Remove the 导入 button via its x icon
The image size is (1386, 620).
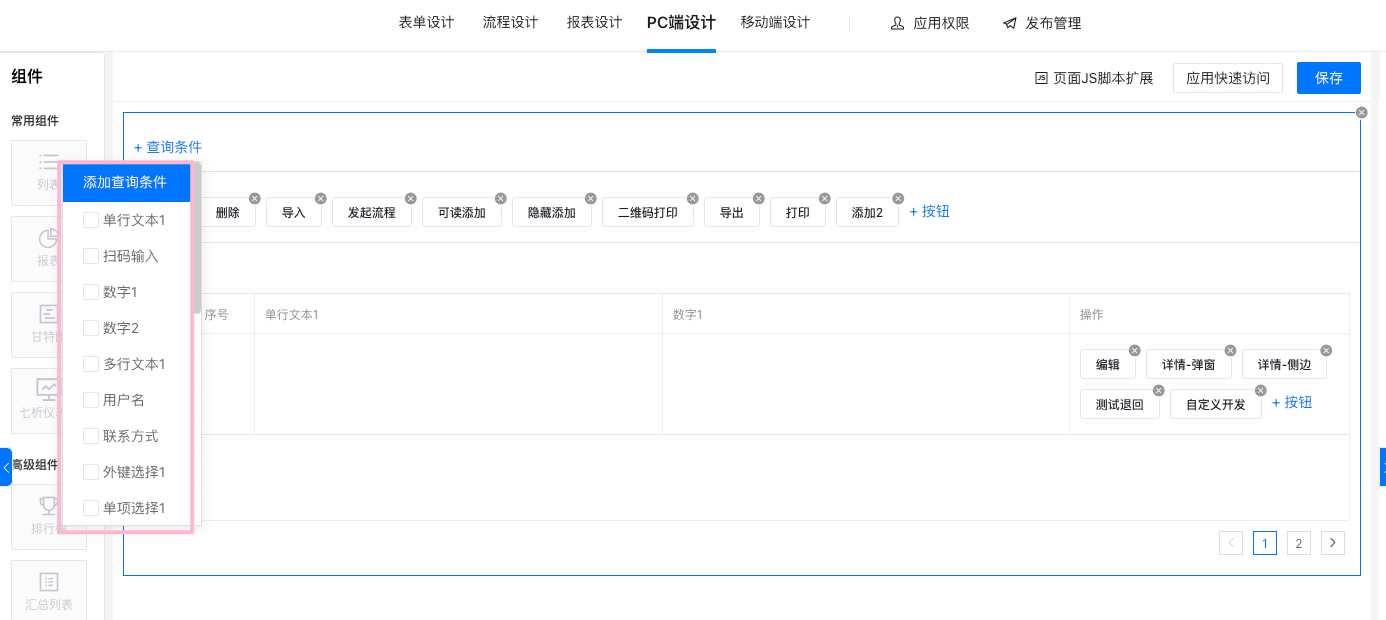point(321,198)
